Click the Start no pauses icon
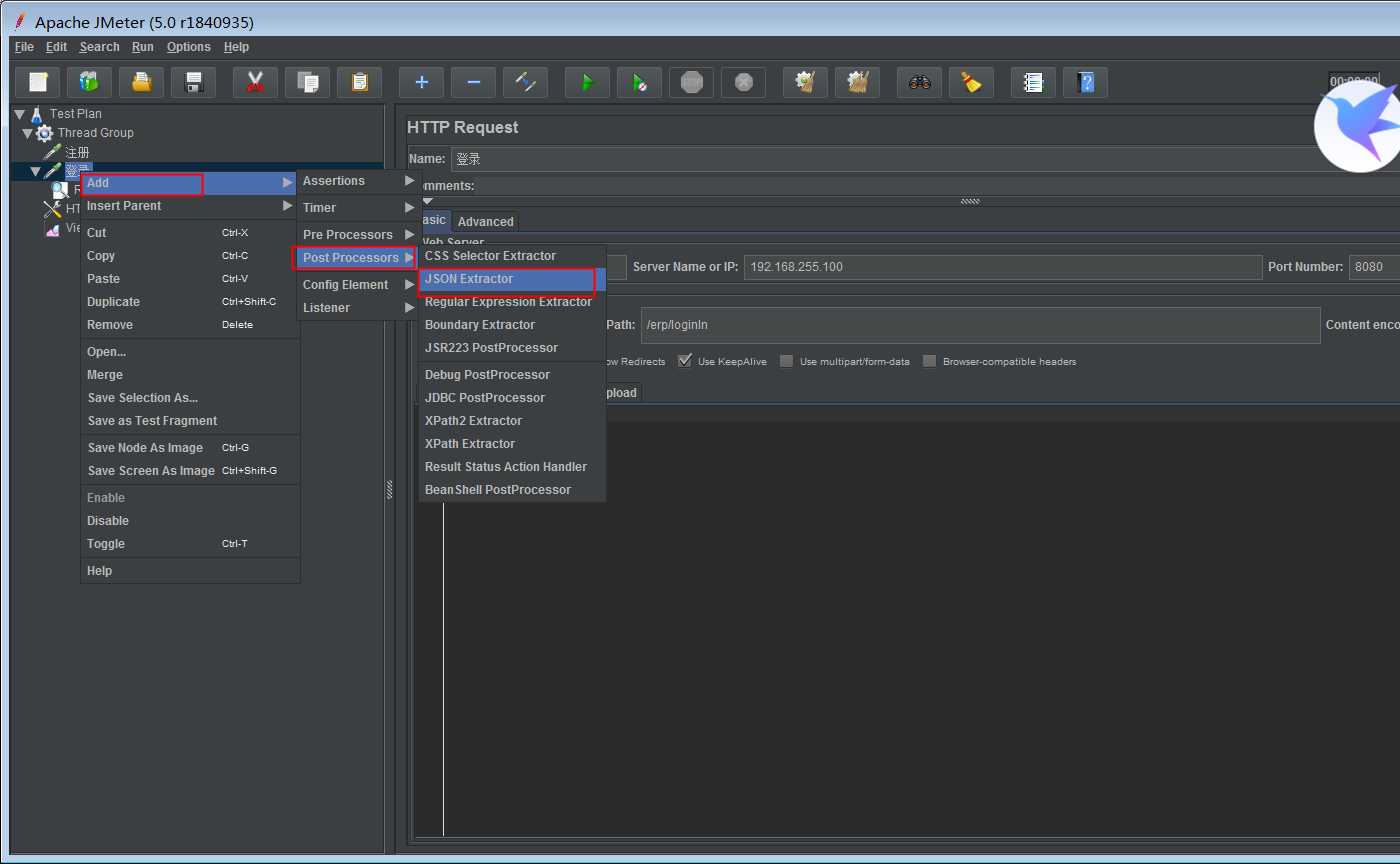This screenshot has width=1400, height=864. click(x=639, y=82)
